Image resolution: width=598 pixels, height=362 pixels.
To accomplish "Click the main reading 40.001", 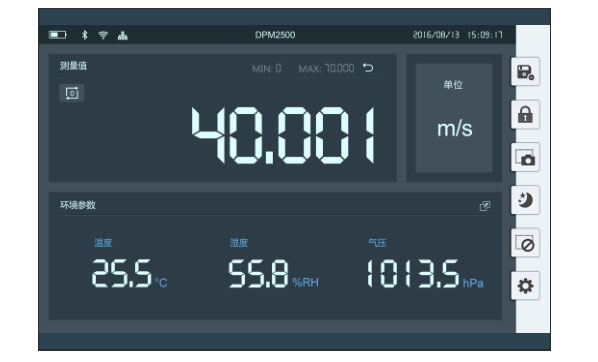I will 283,135.
